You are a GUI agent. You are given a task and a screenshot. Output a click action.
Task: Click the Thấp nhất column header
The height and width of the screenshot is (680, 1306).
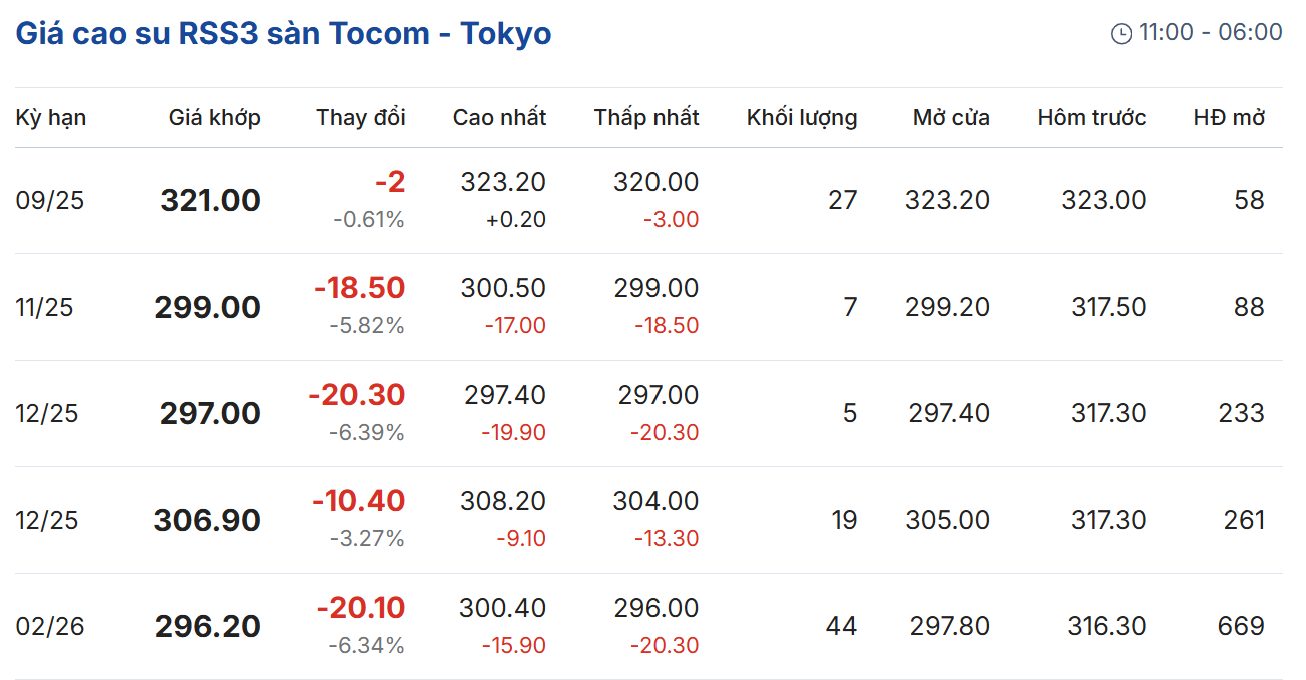point(646,117)
